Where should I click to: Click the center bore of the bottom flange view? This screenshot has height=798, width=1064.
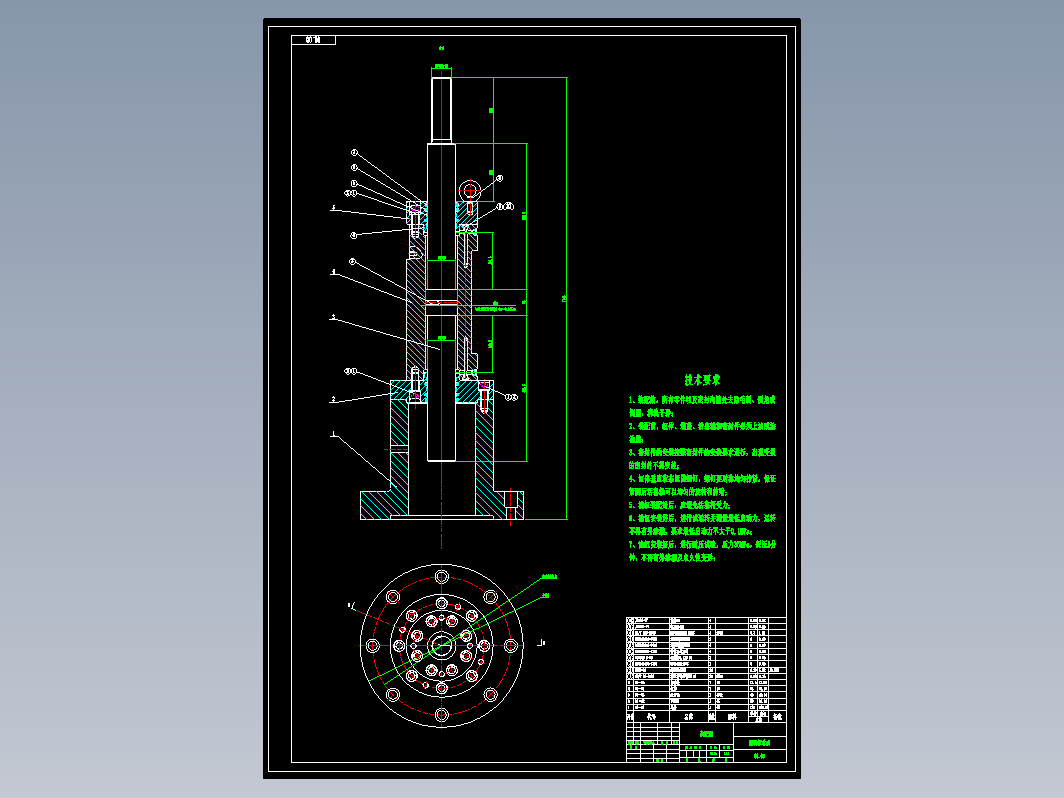click(x=441, y=645)
